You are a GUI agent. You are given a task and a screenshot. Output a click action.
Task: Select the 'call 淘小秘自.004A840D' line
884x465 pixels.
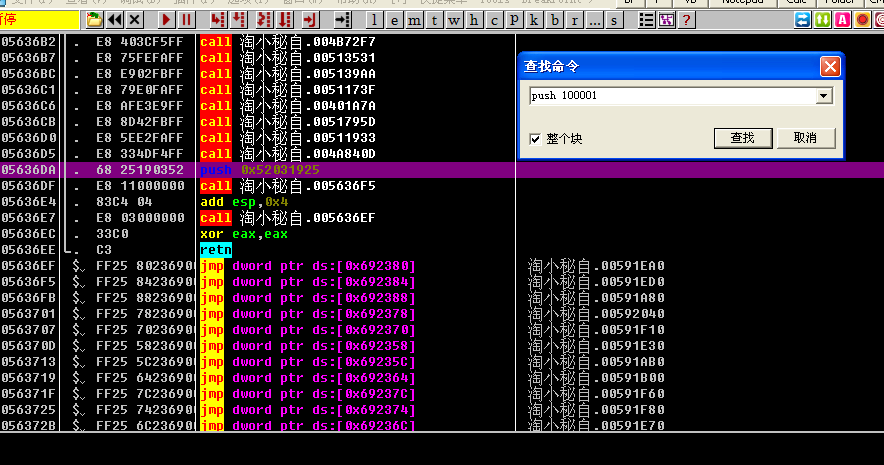click(288, 154)
